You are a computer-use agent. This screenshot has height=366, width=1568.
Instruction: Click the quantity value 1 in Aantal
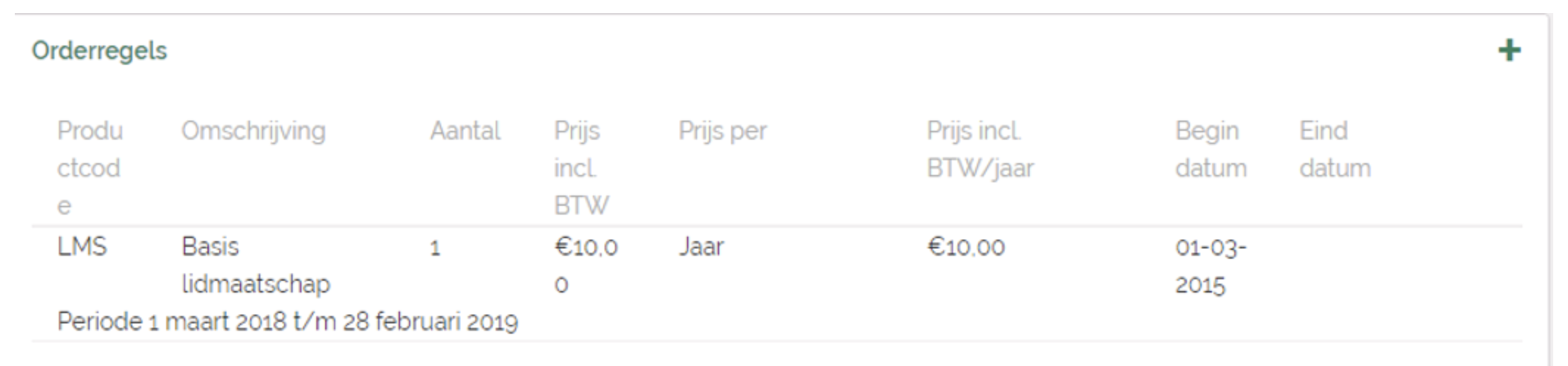pyautogui.click(x=435, y=248)
